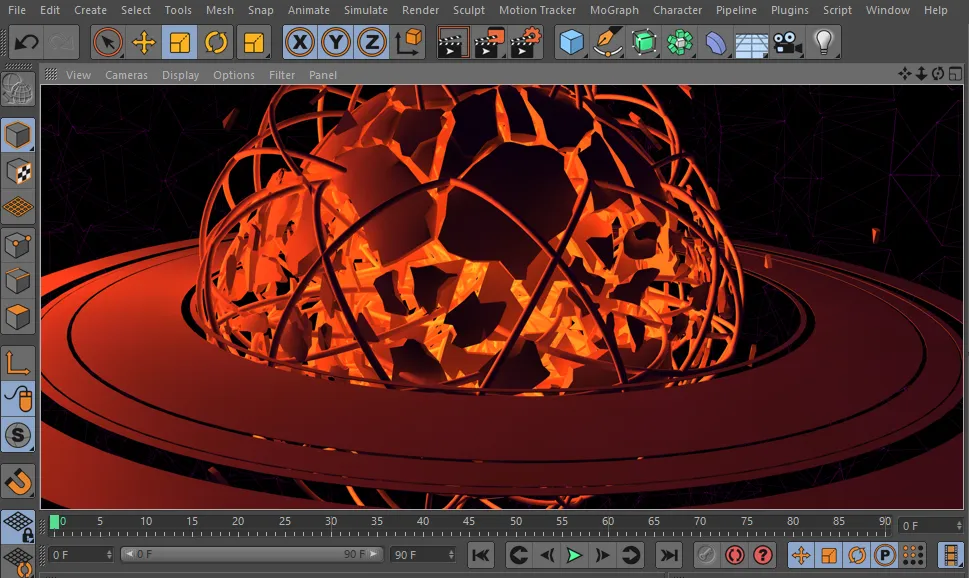Toggle Tweak mode mouse icon
This screenshot has height=578, width=969.
point(18,399)
